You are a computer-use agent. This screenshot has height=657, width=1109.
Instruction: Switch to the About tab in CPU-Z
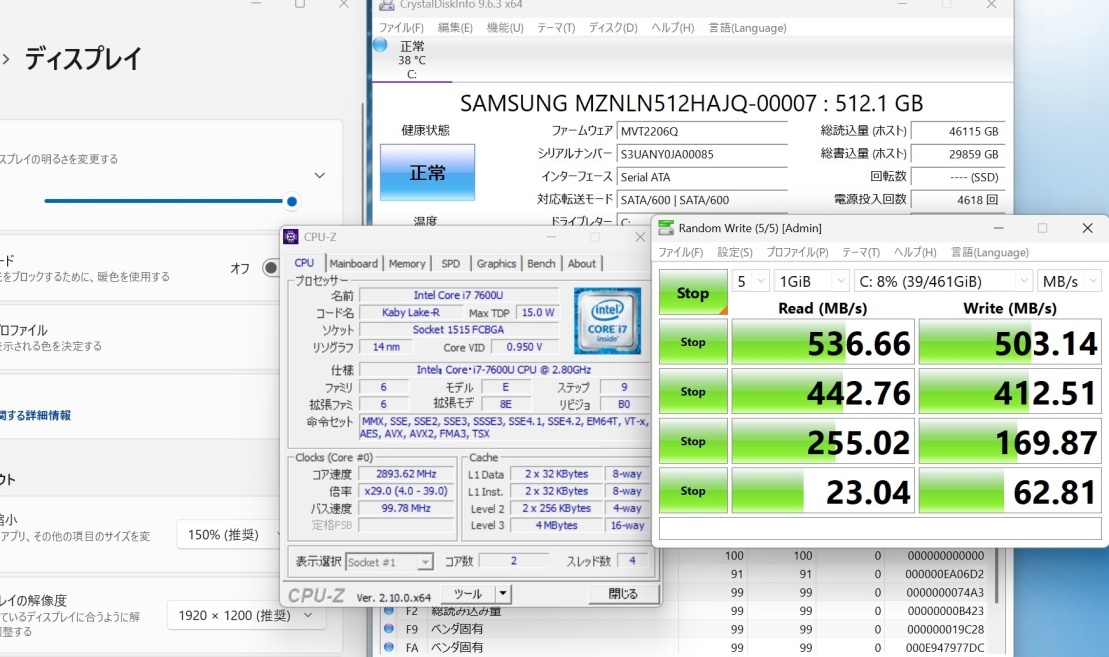click(581, 263)
